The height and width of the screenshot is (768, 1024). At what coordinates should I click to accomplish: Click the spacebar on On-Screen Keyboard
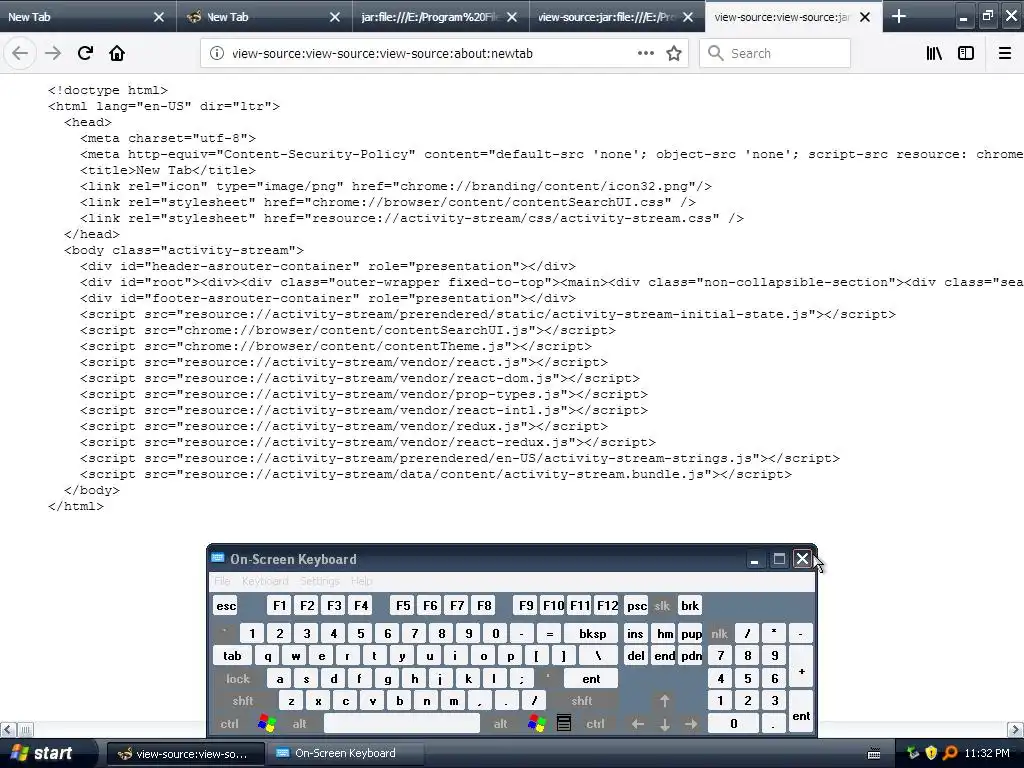click(401, 724)
